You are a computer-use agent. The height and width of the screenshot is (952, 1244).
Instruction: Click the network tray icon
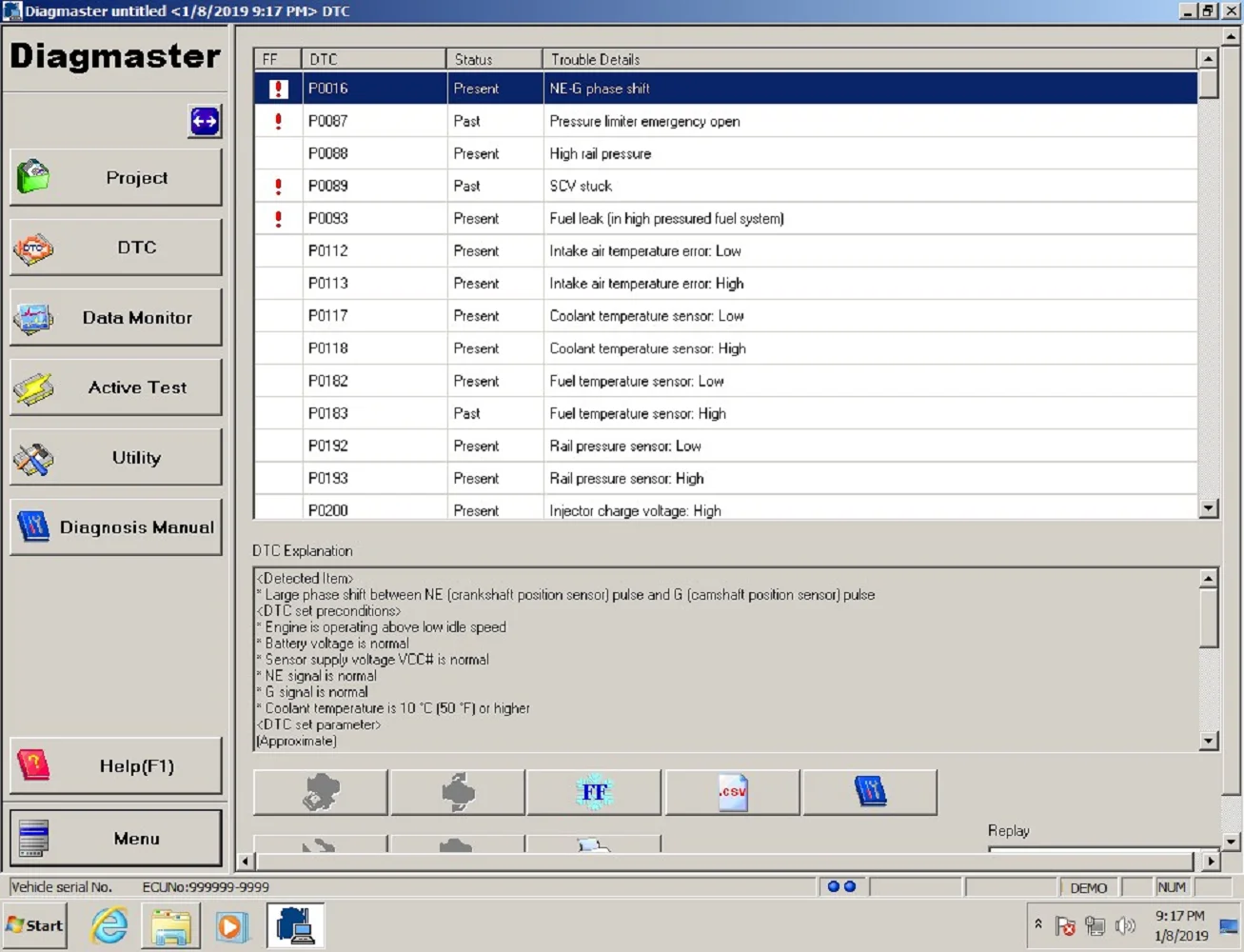(1096, 925)
